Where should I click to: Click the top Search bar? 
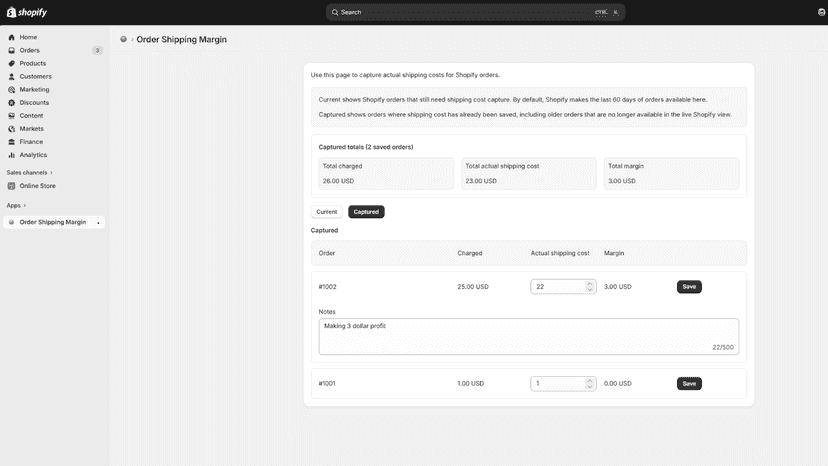point(475,12)
